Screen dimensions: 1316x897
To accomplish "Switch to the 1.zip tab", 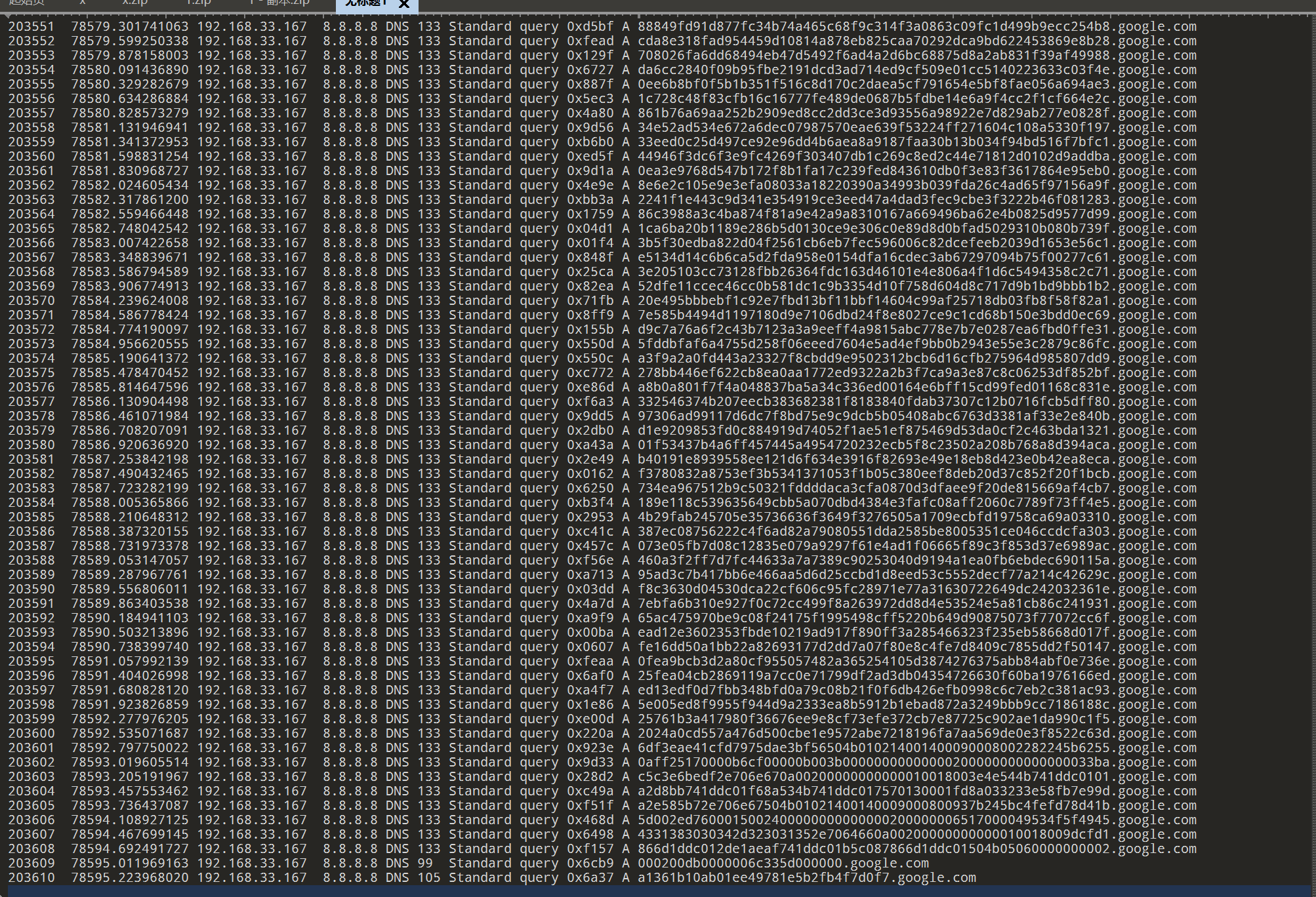I will click(199, 3).
